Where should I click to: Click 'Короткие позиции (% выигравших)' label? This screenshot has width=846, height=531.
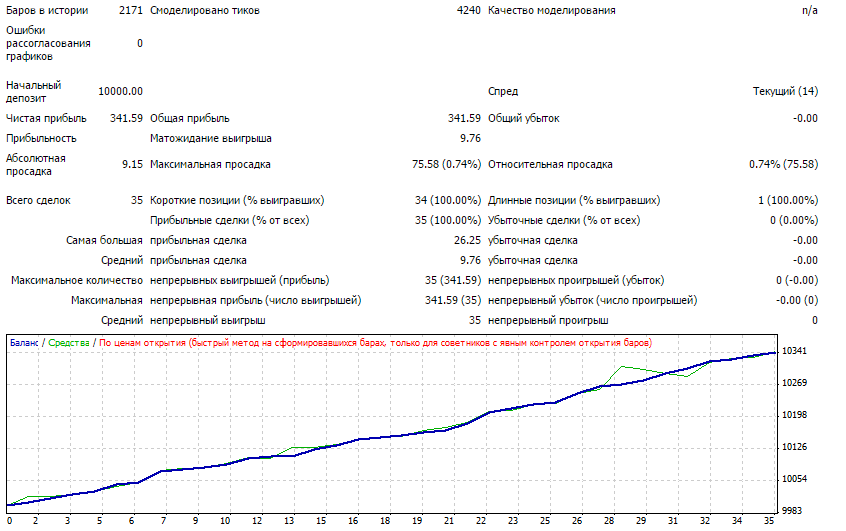click(x=237, y=200)
